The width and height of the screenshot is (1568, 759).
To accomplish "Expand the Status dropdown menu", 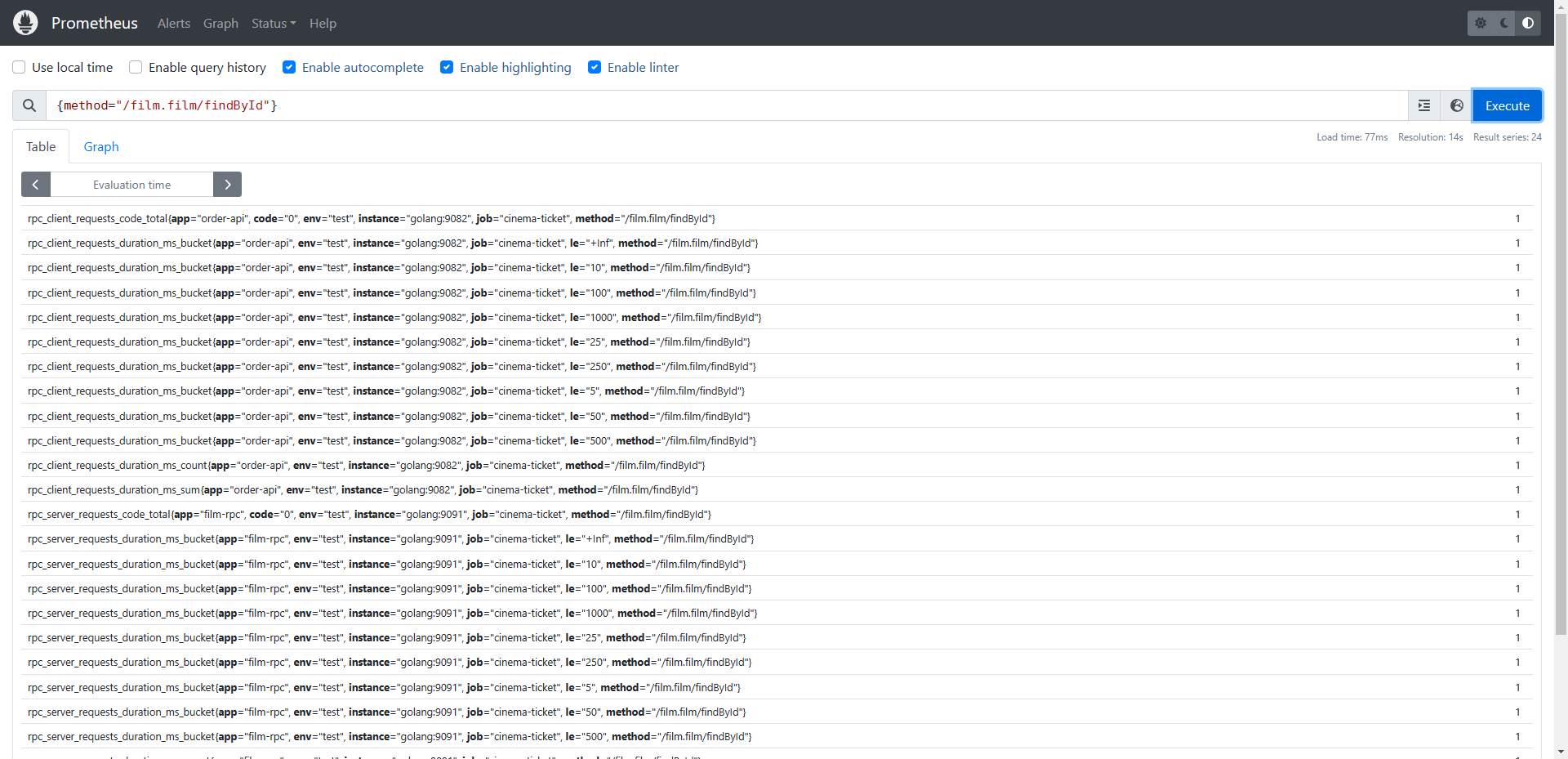I will (x=274, y=23).
